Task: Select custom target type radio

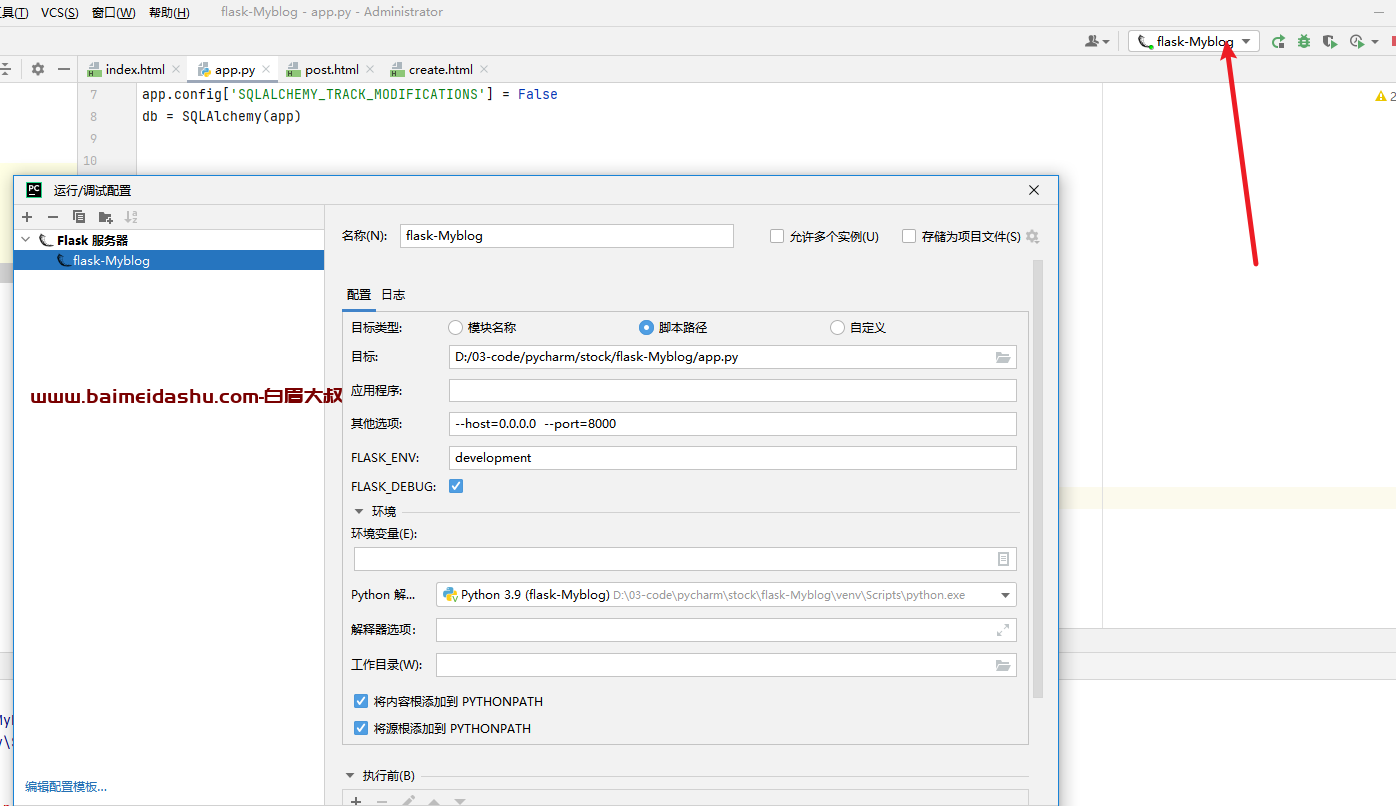Action: click(838, 328)
